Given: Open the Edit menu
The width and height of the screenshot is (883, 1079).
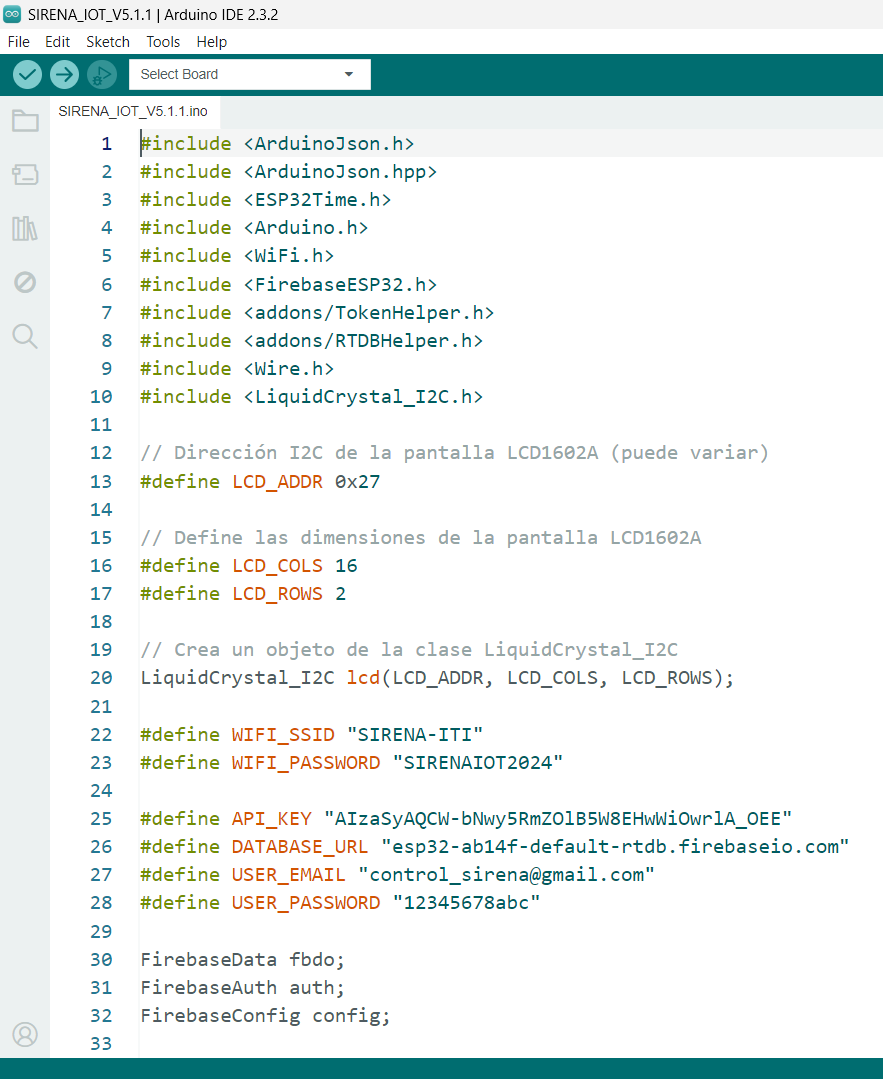Looking at the screenshot, I should (57, 42).
